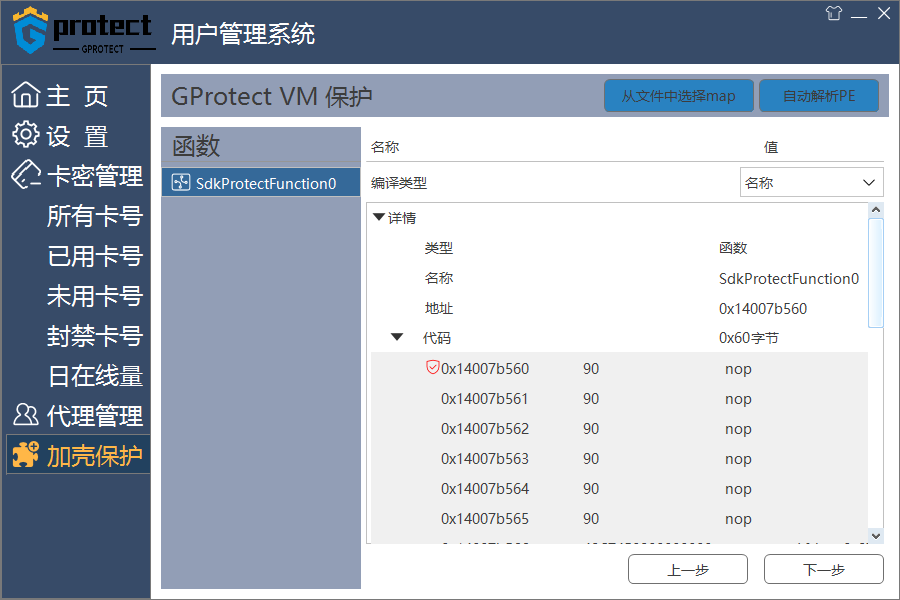Screen dimensions: 900x600
Task: Collapse the 详情 section
Action: coord(379,217)
